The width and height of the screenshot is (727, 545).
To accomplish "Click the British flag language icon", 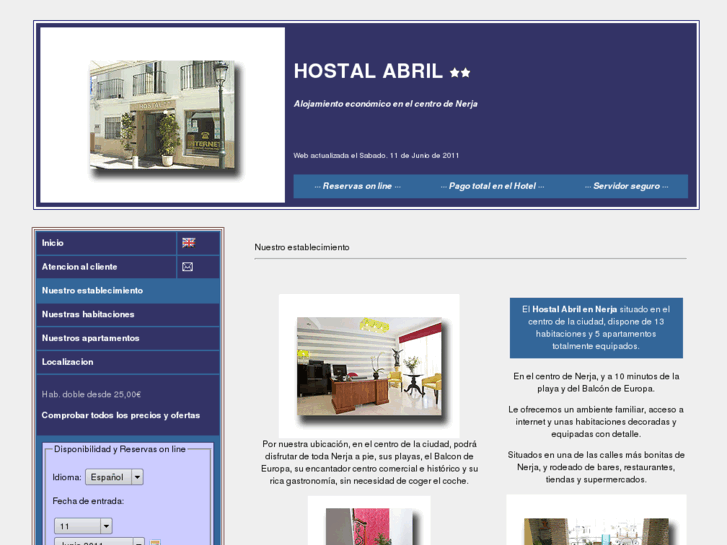I will click(x=189, y=243).
